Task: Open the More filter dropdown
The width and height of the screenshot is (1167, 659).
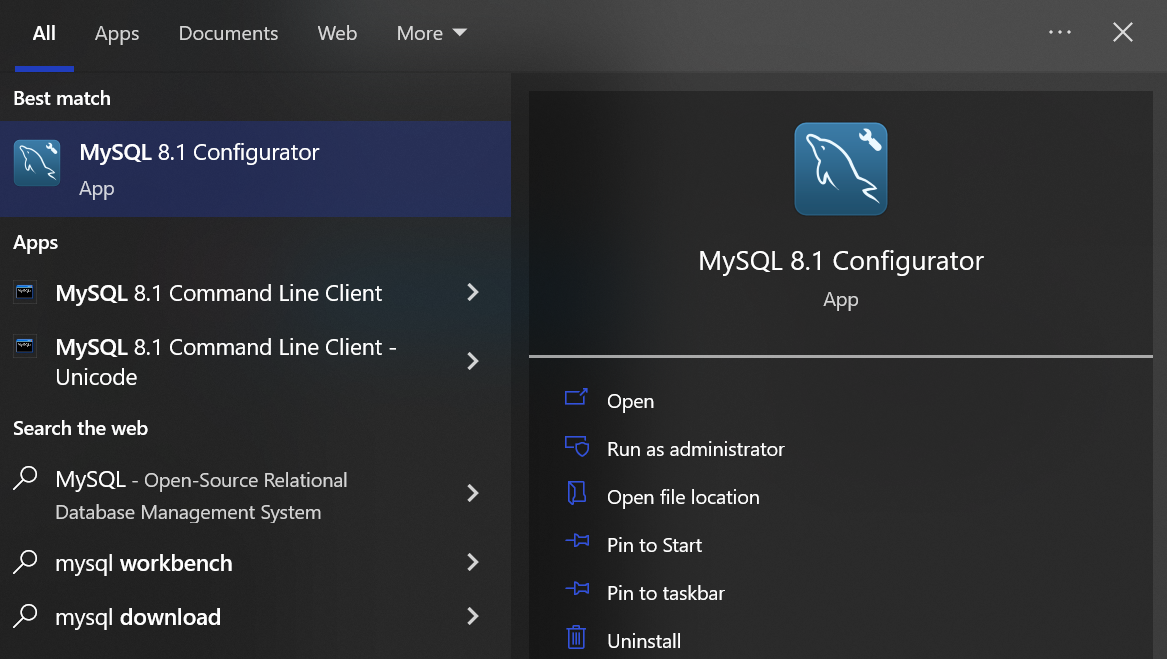Action: (430, 32)
